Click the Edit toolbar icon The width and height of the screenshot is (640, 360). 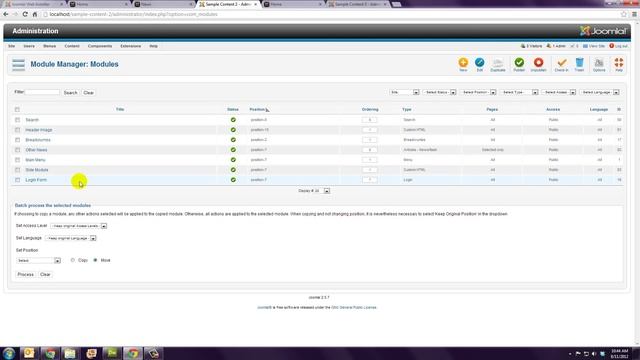click(x=480, y=64)
